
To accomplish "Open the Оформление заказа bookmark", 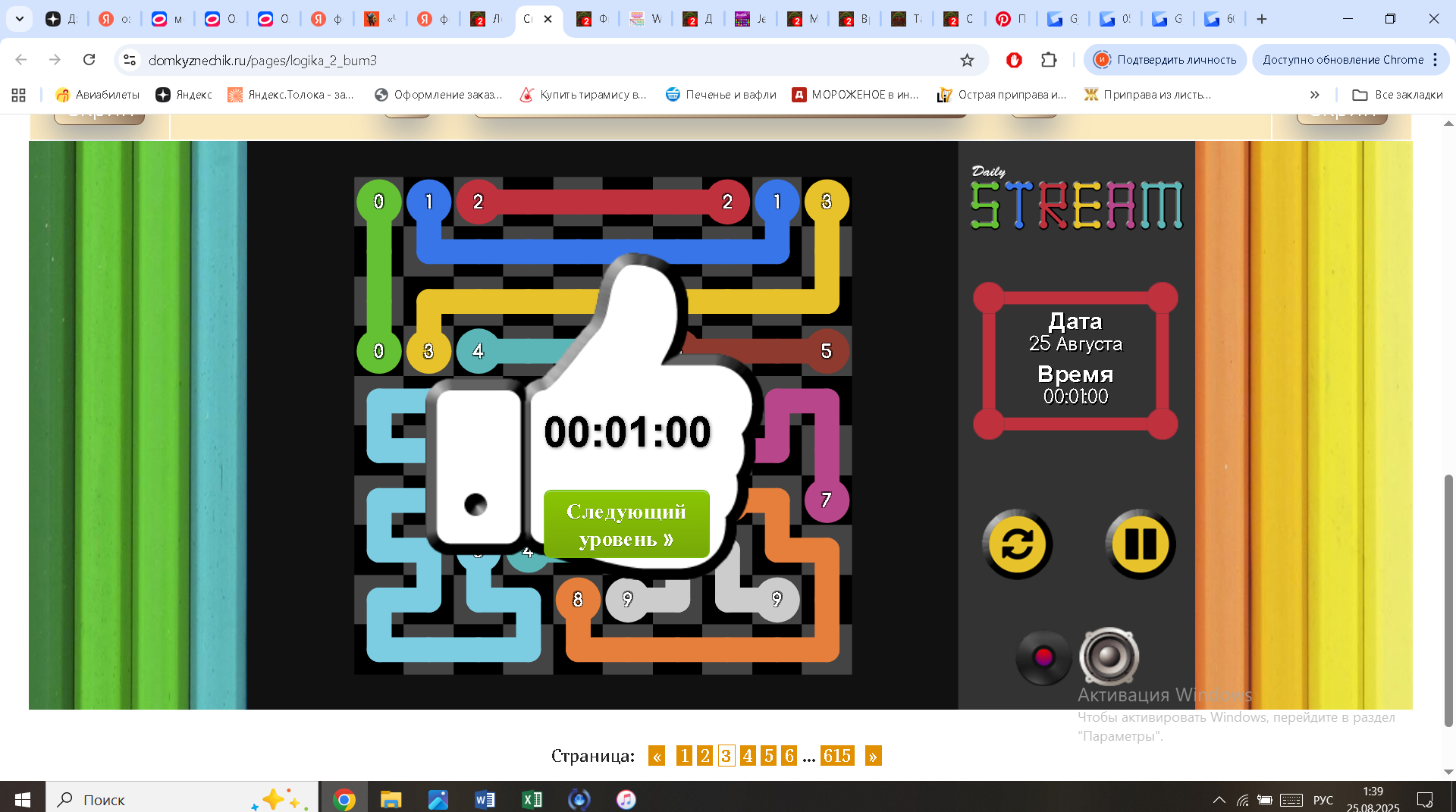I will pos(438,95).
